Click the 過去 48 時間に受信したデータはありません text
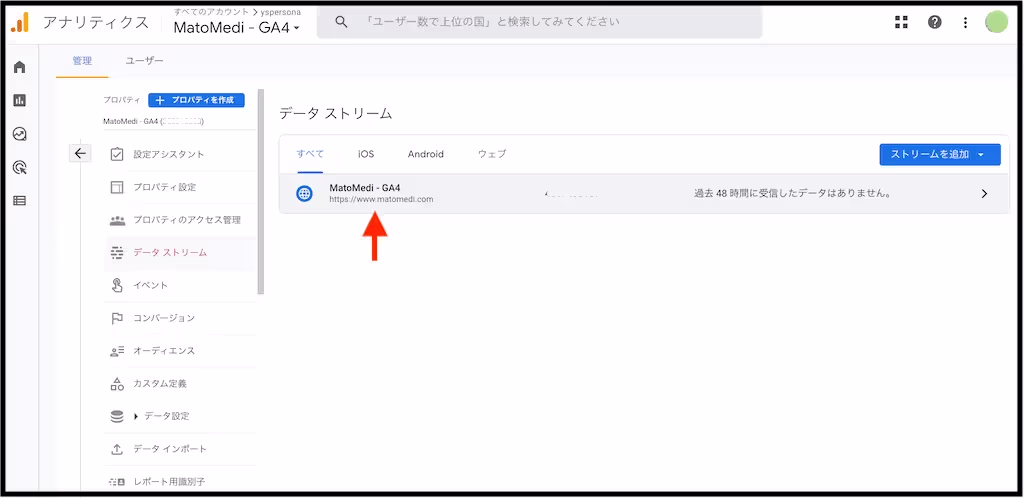 coord(793,193)
